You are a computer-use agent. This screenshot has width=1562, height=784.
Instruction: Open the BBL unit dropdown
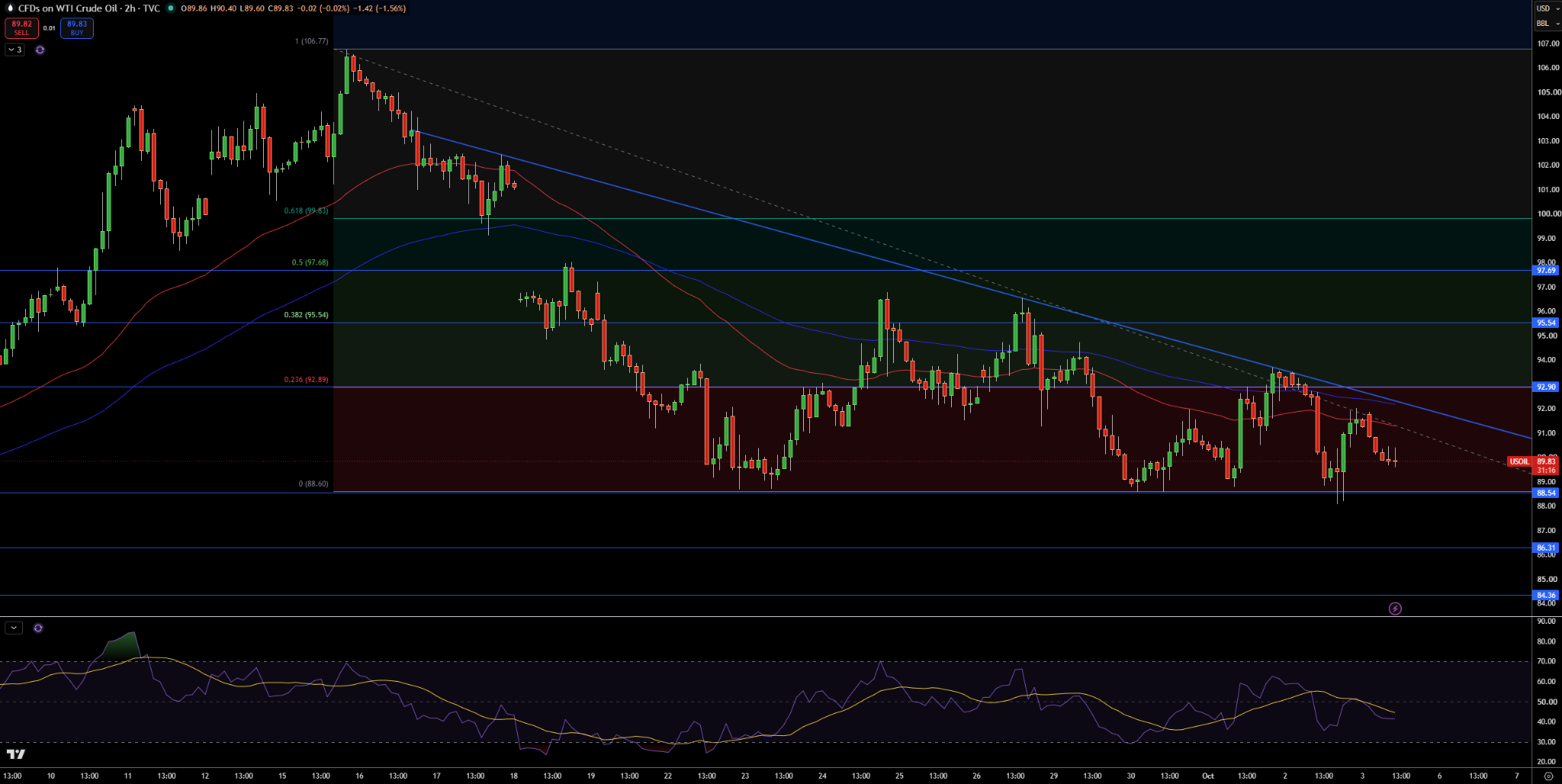tap(1547, 24)
